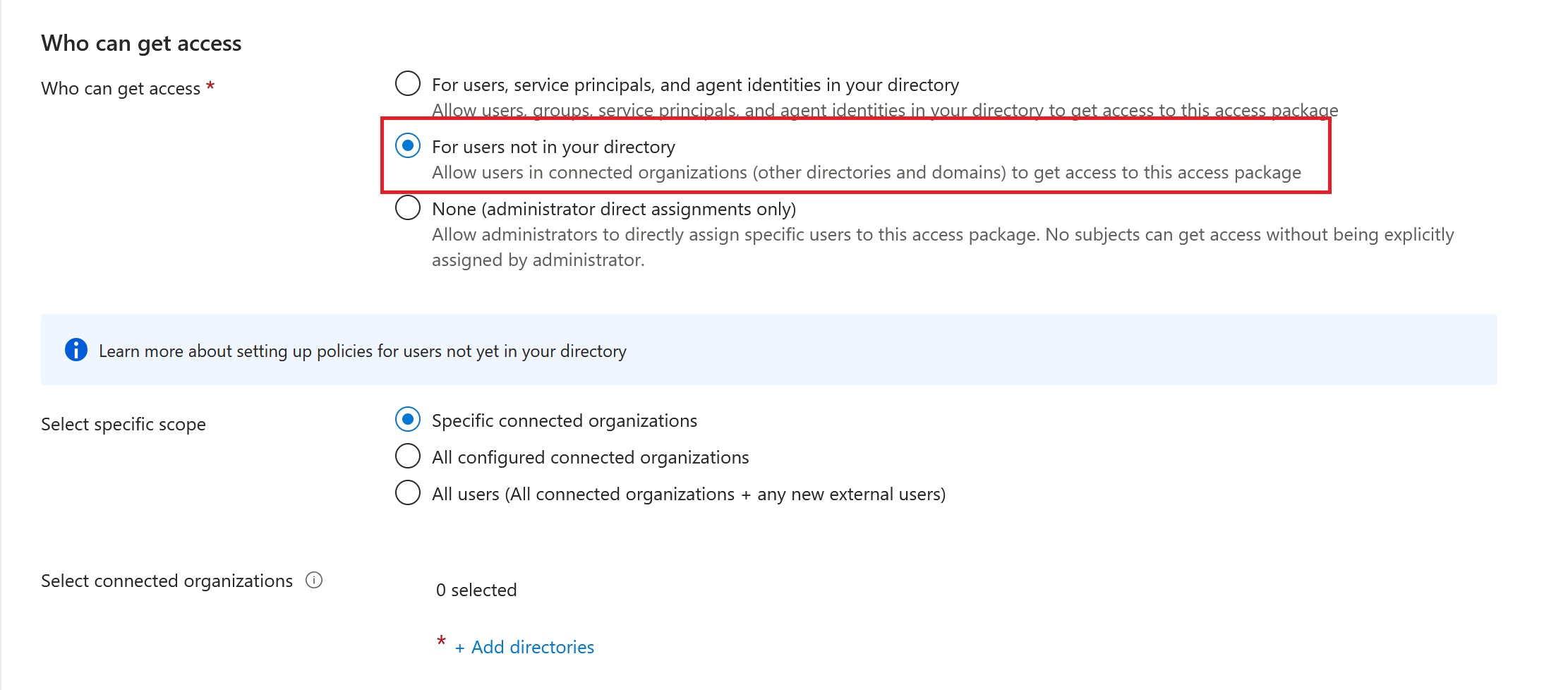Viewport: 1568px width, 690px height.
Task: Click the 'Allow users in connected organizations' description text
Action: pos(866,173)
